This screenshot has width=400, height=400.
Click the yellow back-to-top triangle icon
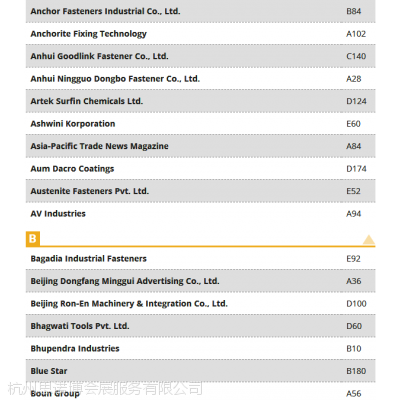click(369, 240)
